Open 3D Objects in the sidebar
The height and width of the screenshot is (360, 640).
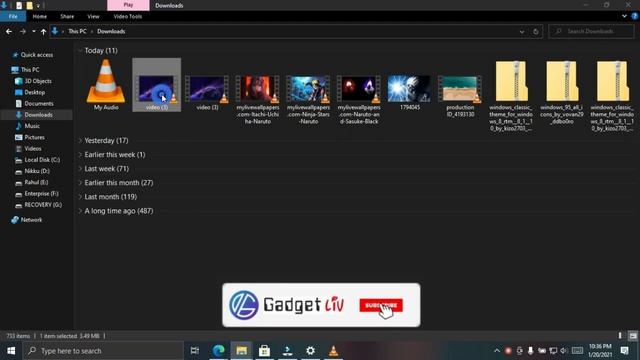[33, 81]
